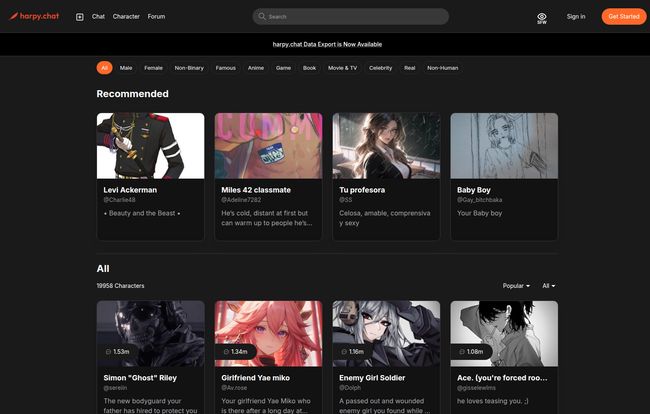Click the harpy.chat logo
650x414 pixels.
point(34,16)
